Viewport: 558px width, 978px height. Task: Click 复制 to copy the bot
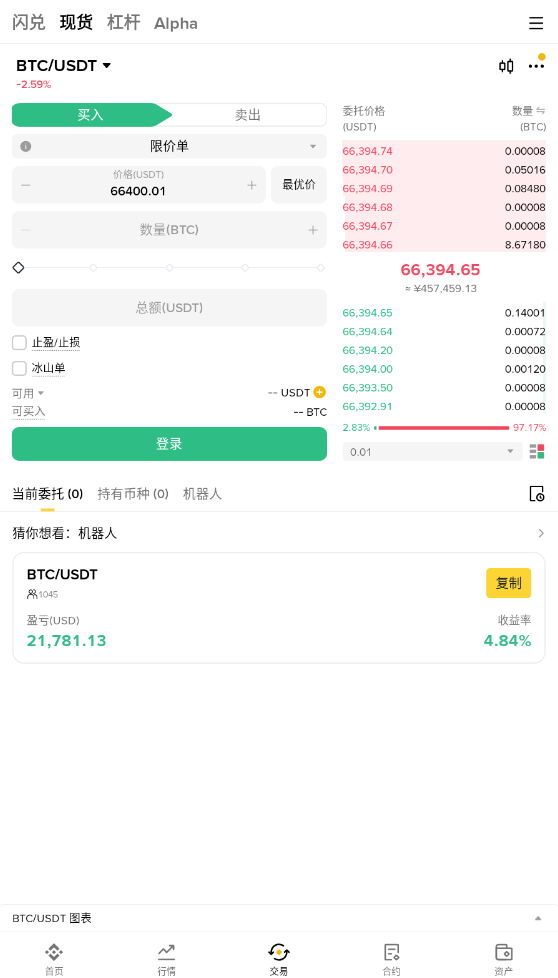pyautogui.click(x=508, y=583)
